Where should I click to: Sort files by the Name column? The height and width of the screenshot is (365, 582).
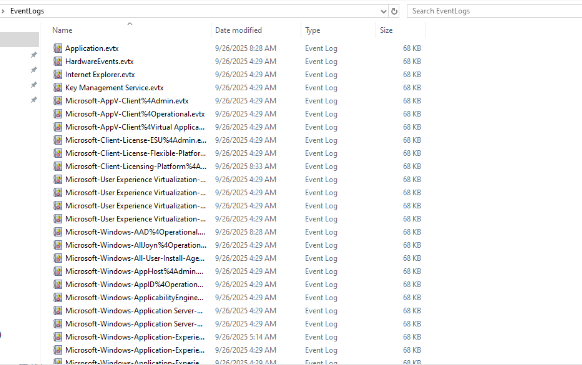(62, 30)
